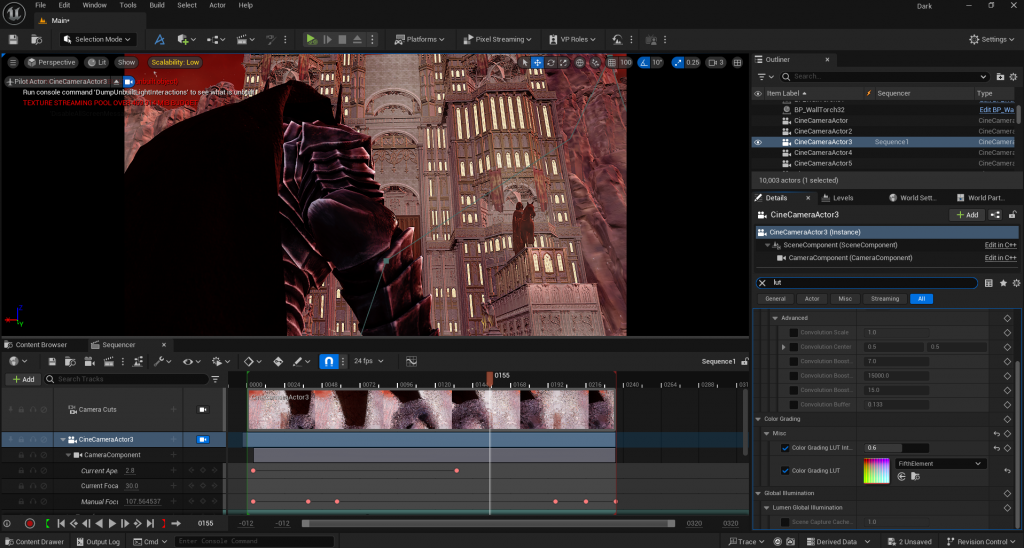Select the Streaming filter tab in Details
1024x548 pixels.
tap(885, 299)
